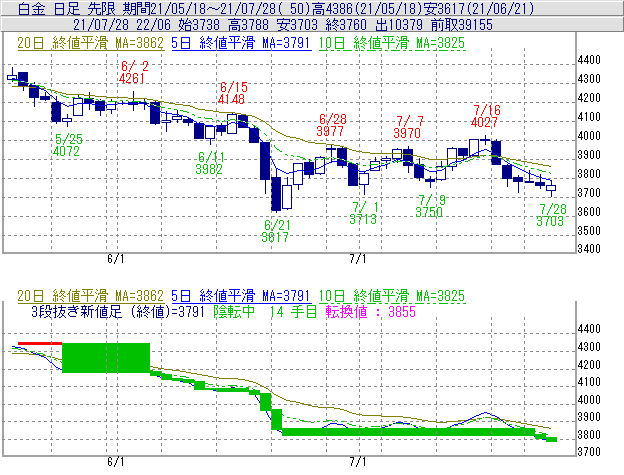Screen dimensions: 624x475
Task: Click the 転換値 : 3855 magenta text
Action: click(x=370, y=311)
